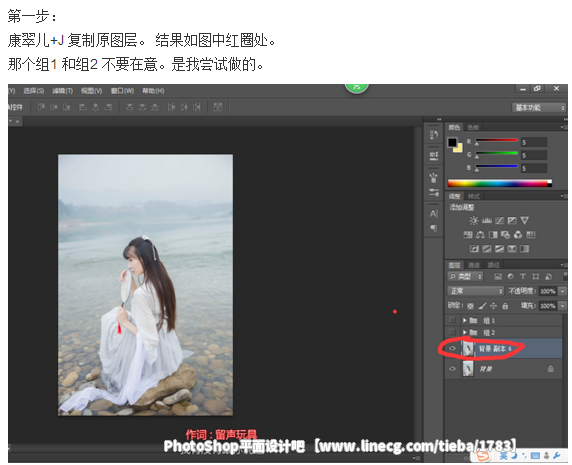Open the fill 填充 dropdown arrow

[563, 306]
